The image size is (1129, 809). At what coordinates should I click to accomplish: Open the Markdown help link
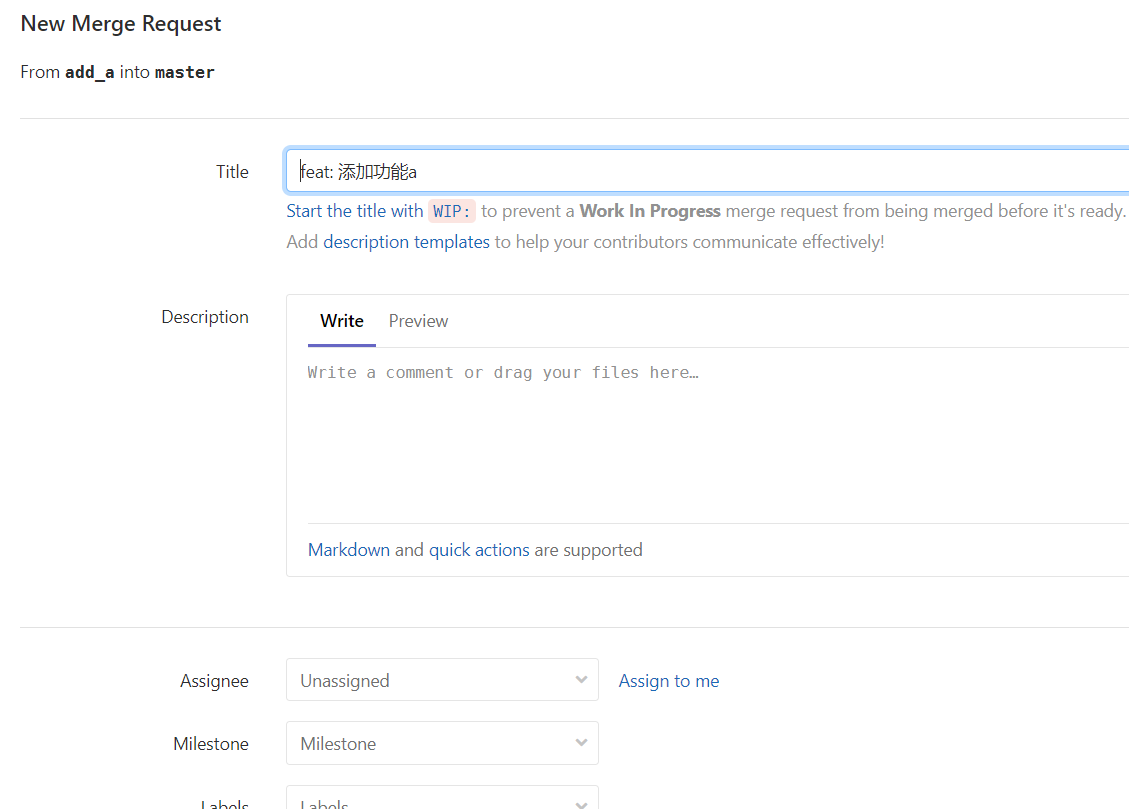349,550
